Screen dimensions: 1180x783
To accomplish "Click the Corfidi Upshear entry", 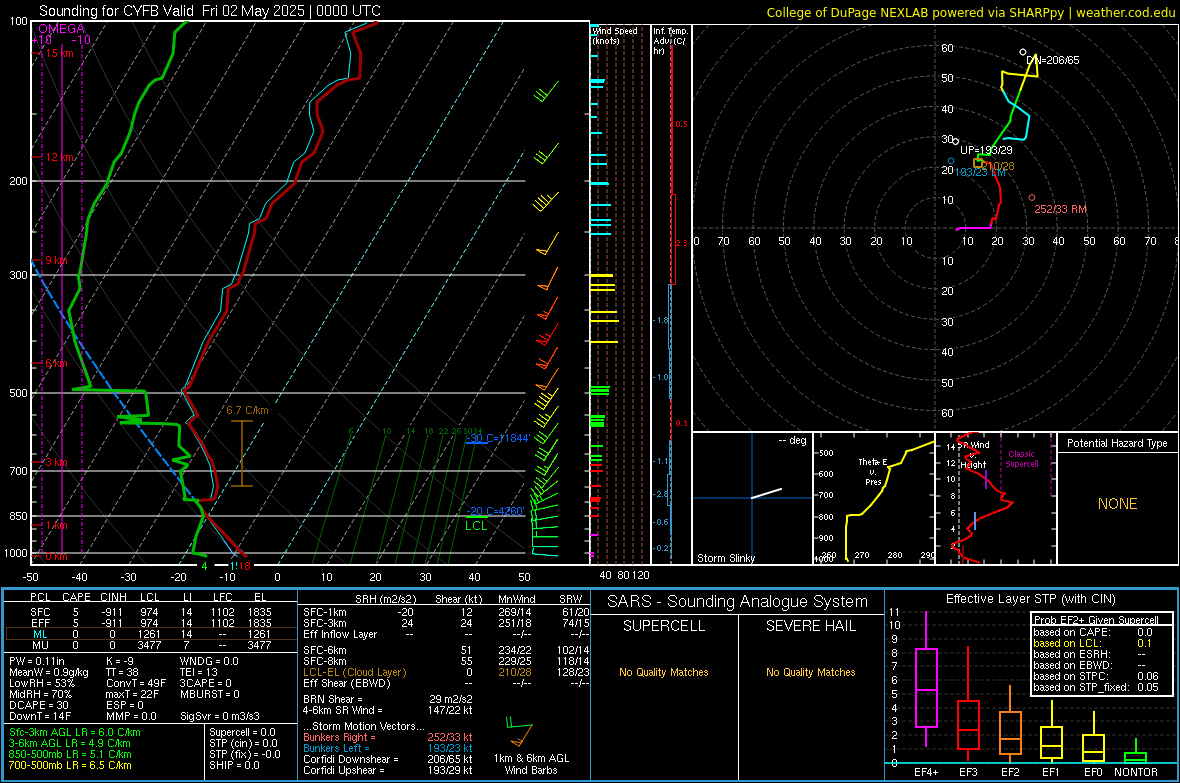I will coord(388,770).
